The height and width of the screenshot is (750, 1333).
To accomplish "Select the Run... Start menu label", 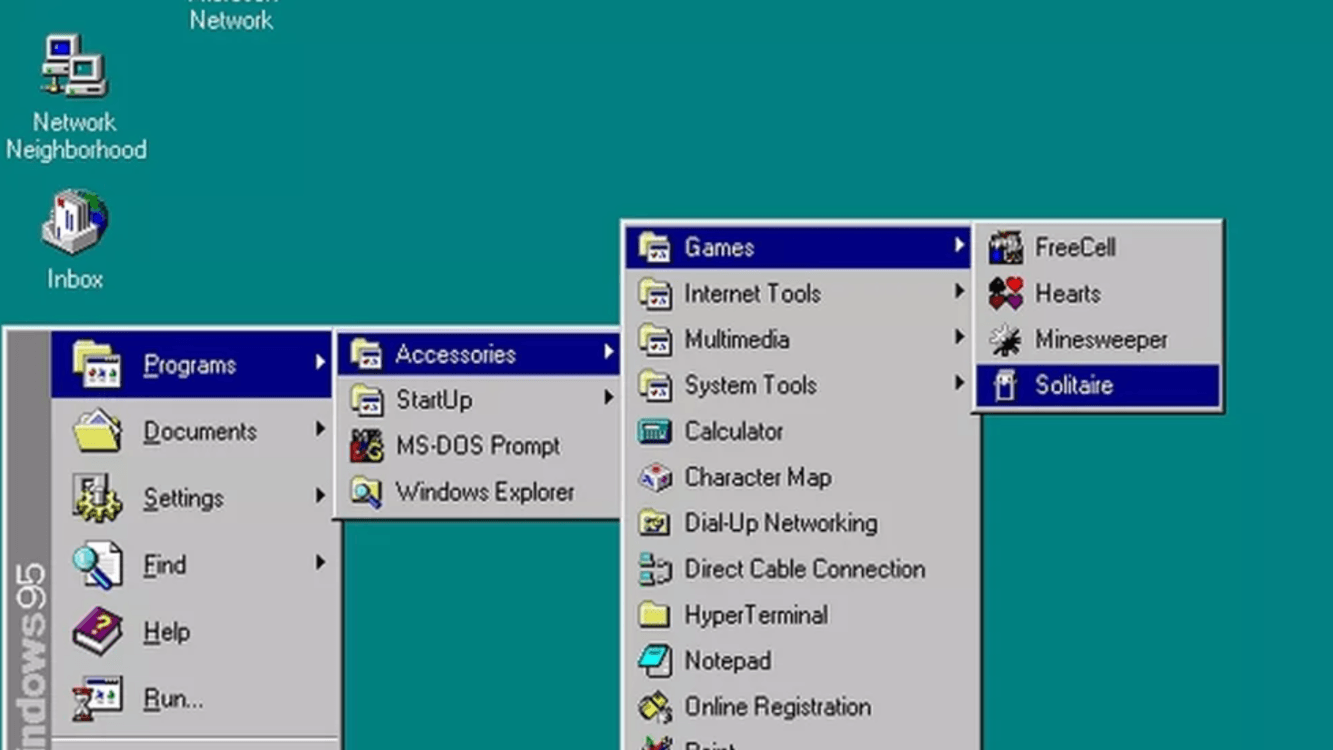I will (x=173, y=699).
